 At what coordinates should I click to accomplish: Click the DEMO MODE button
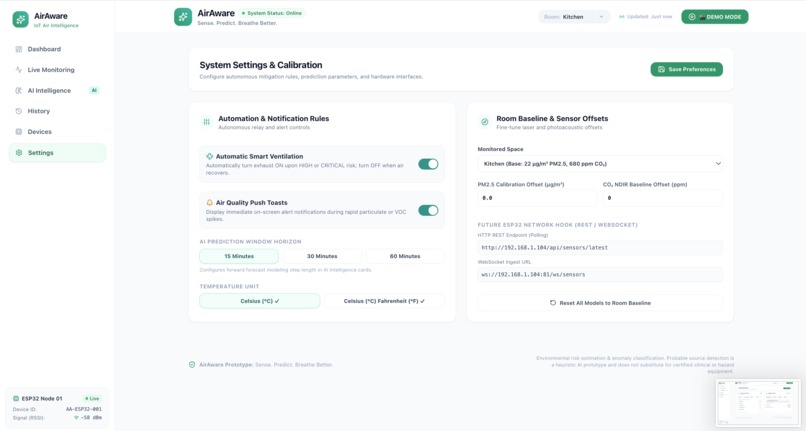tap(715, 17)
